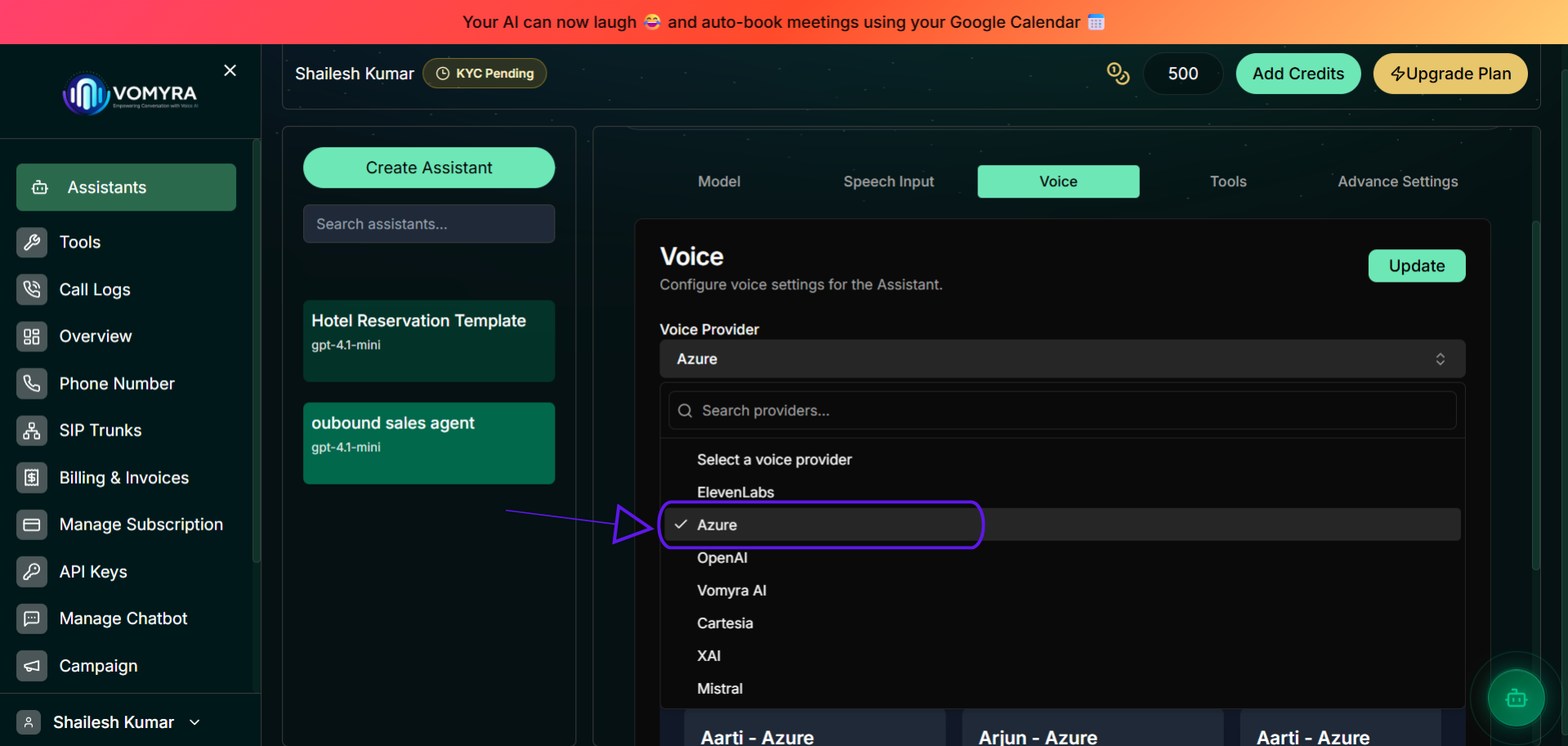Click the Add Credits button
1568x746 pixels.
click(x=1298, y=74)
